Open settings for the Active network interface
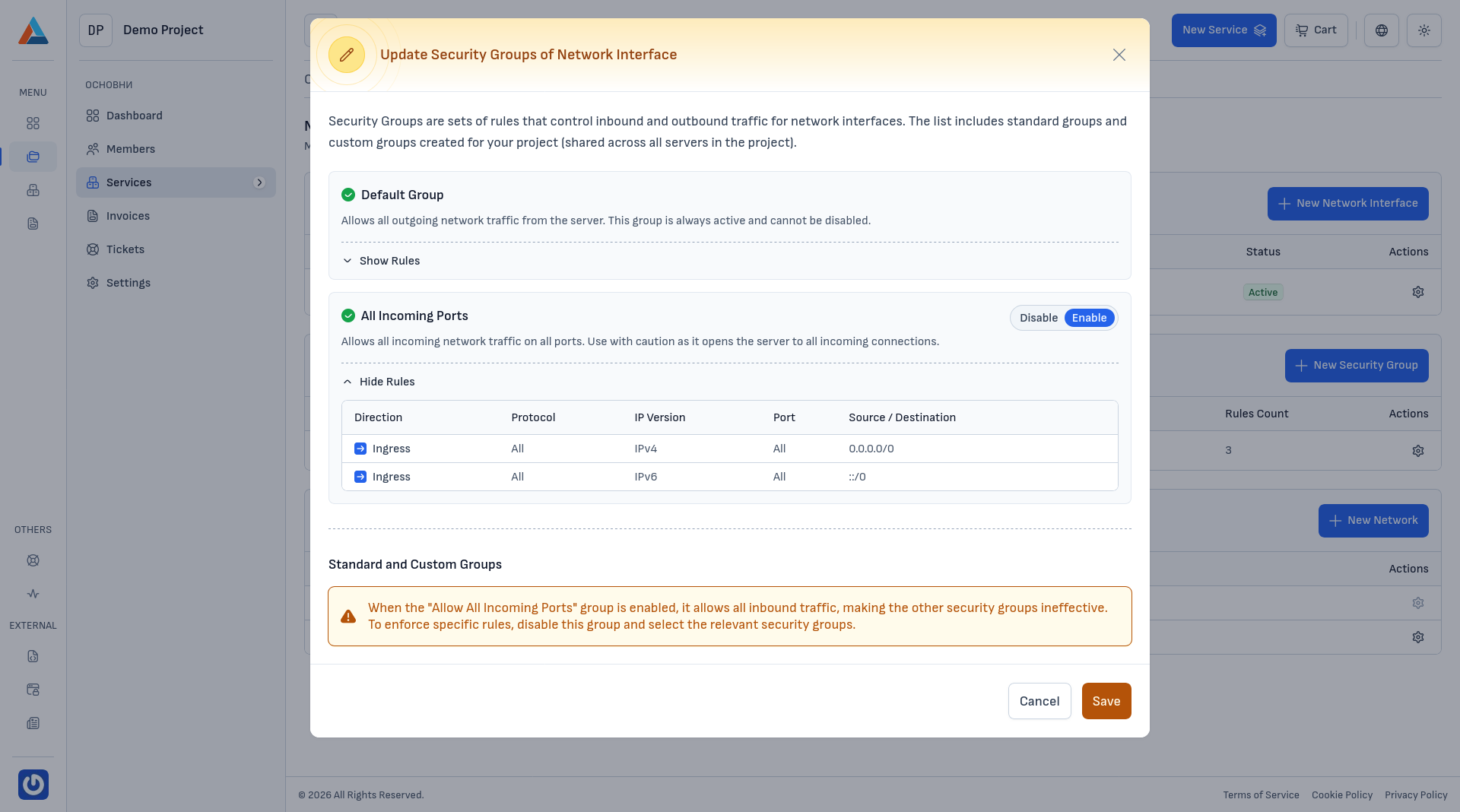Viewport: 1460px width, 812px height. 1417,292
